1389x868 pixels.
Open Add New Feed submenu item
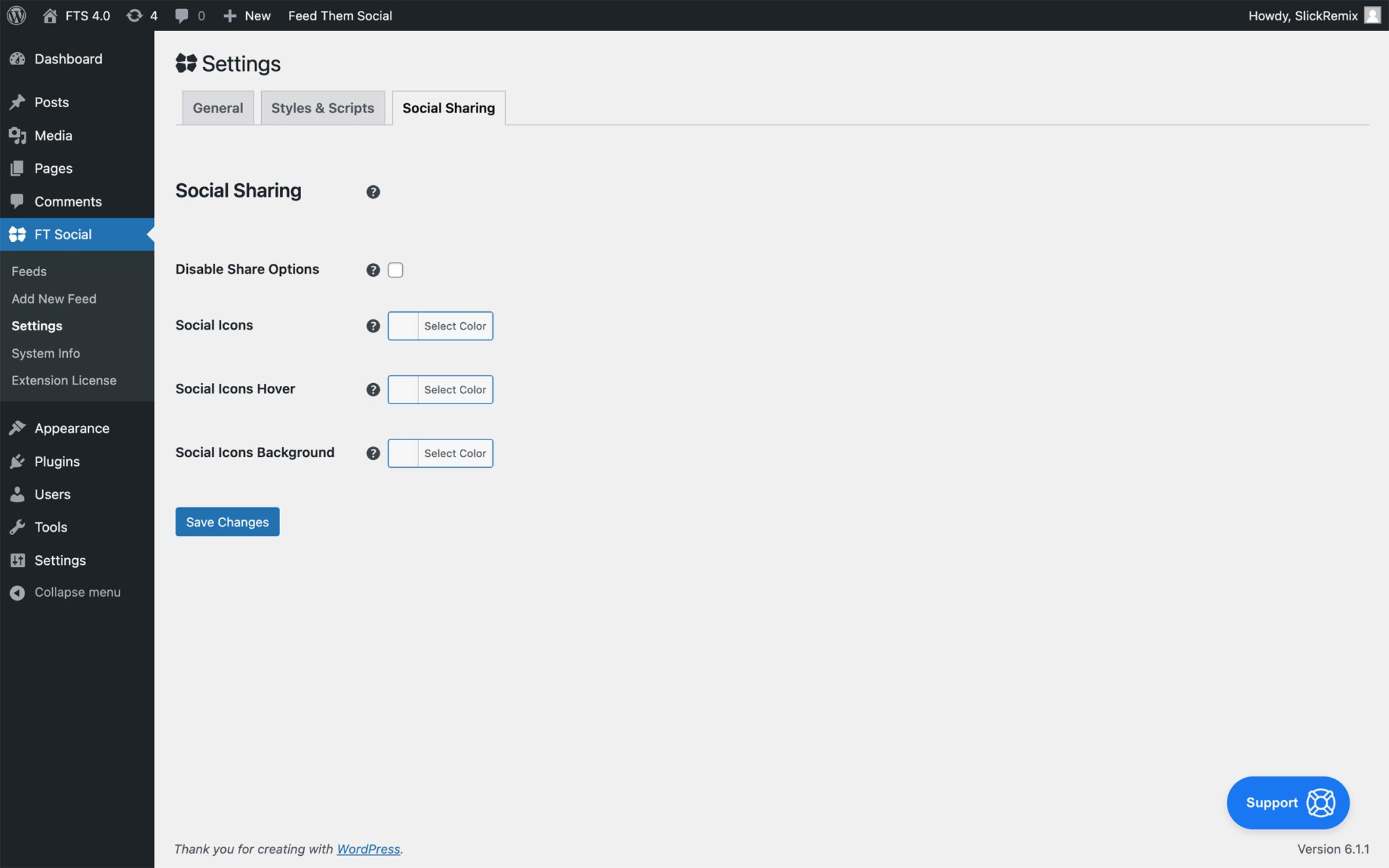pos(54,299)
